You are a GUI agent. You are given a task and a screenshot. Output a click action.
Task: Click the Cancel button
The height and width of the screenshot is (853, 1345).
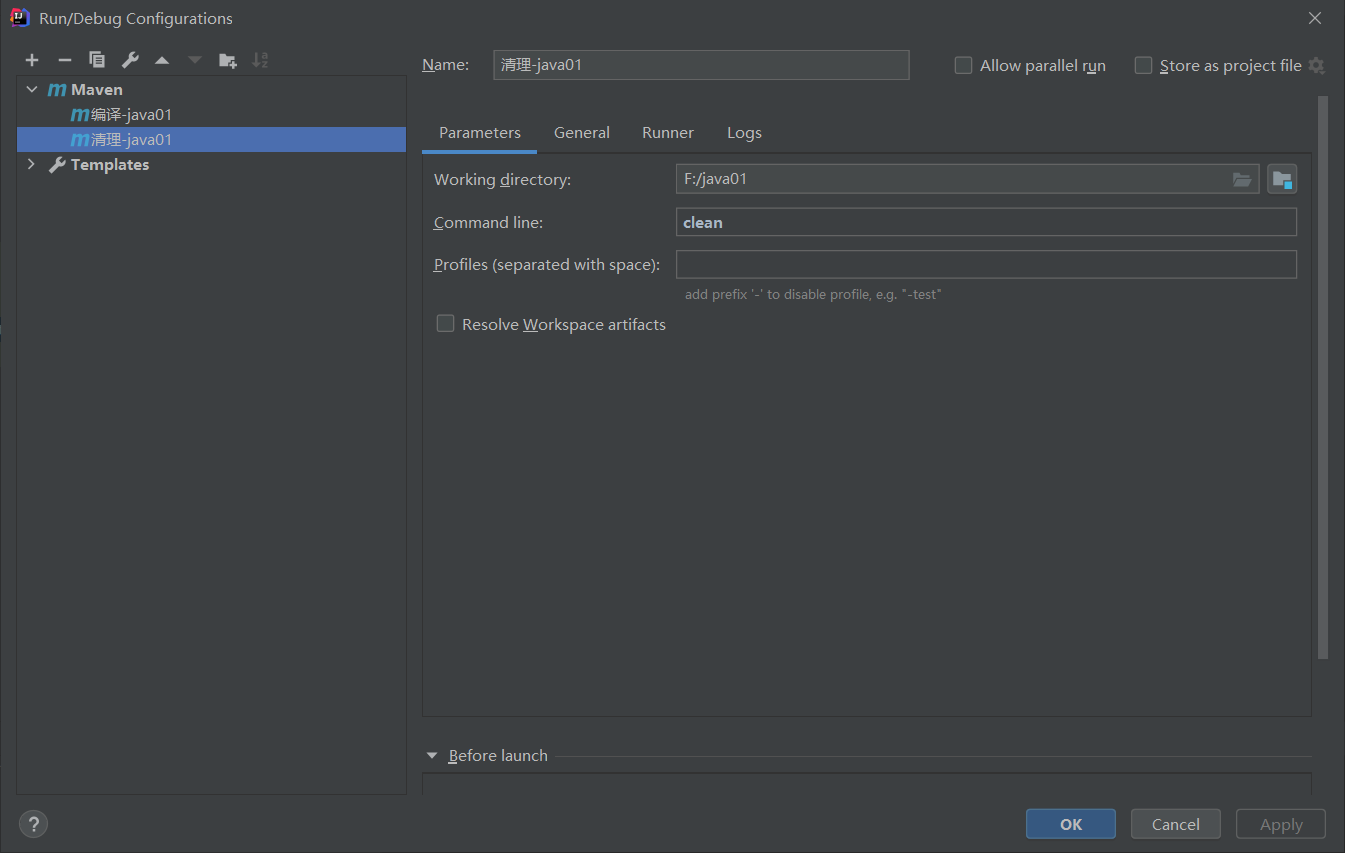[1176, 824]
